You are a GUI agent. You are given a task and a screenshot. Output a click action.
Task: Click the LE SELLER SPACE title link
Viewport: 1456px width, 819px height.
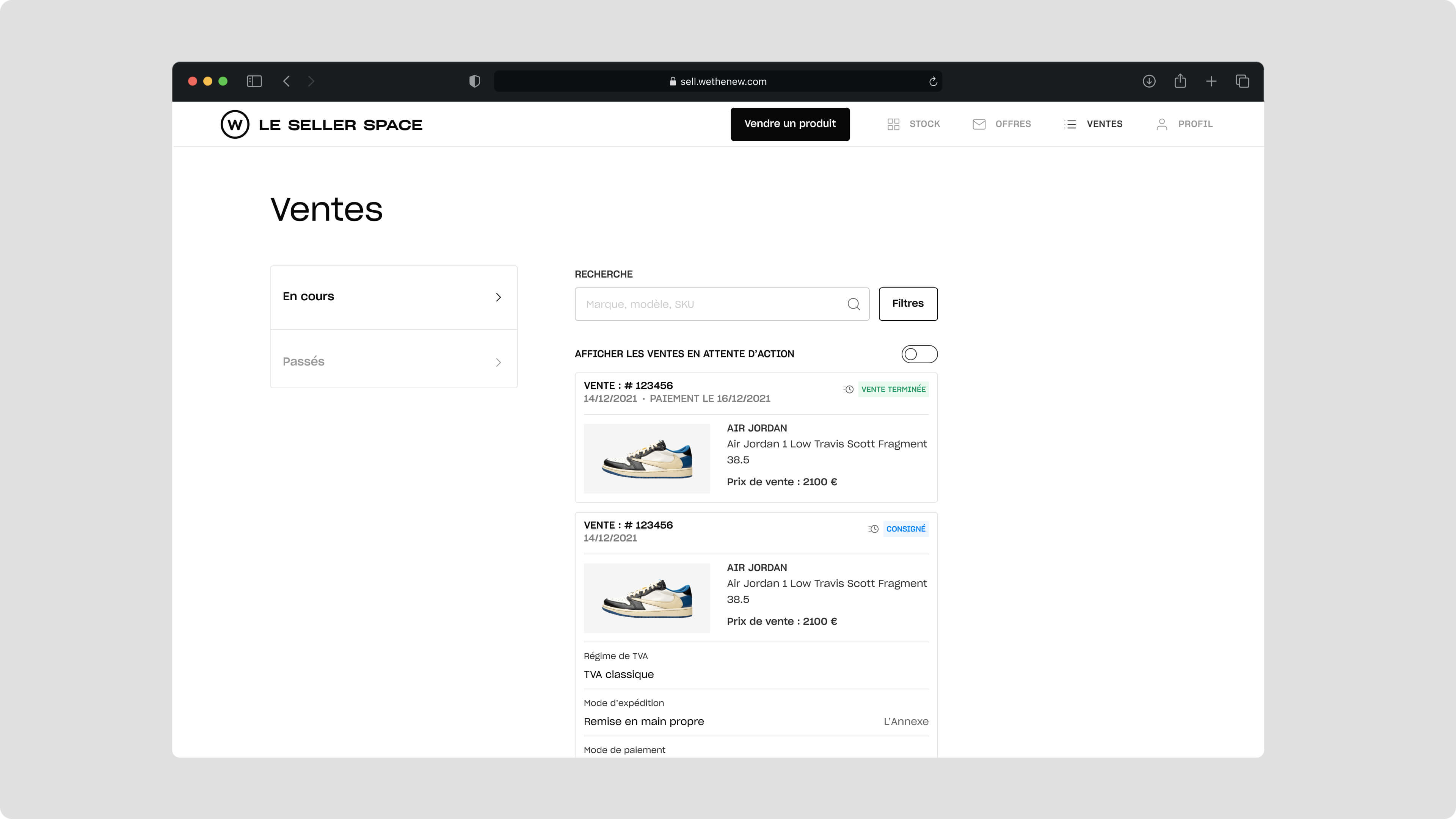340,125
